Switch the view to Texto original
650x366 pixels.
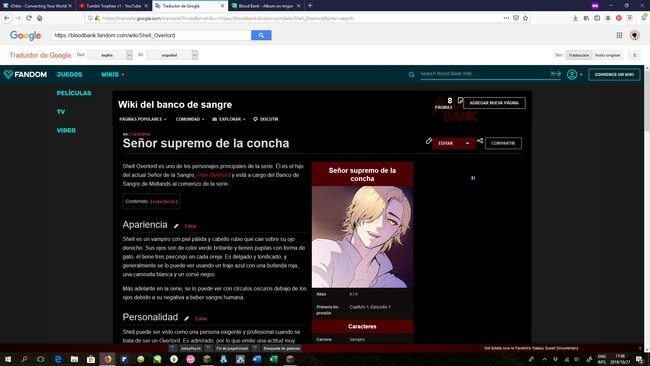click(607, 55)
